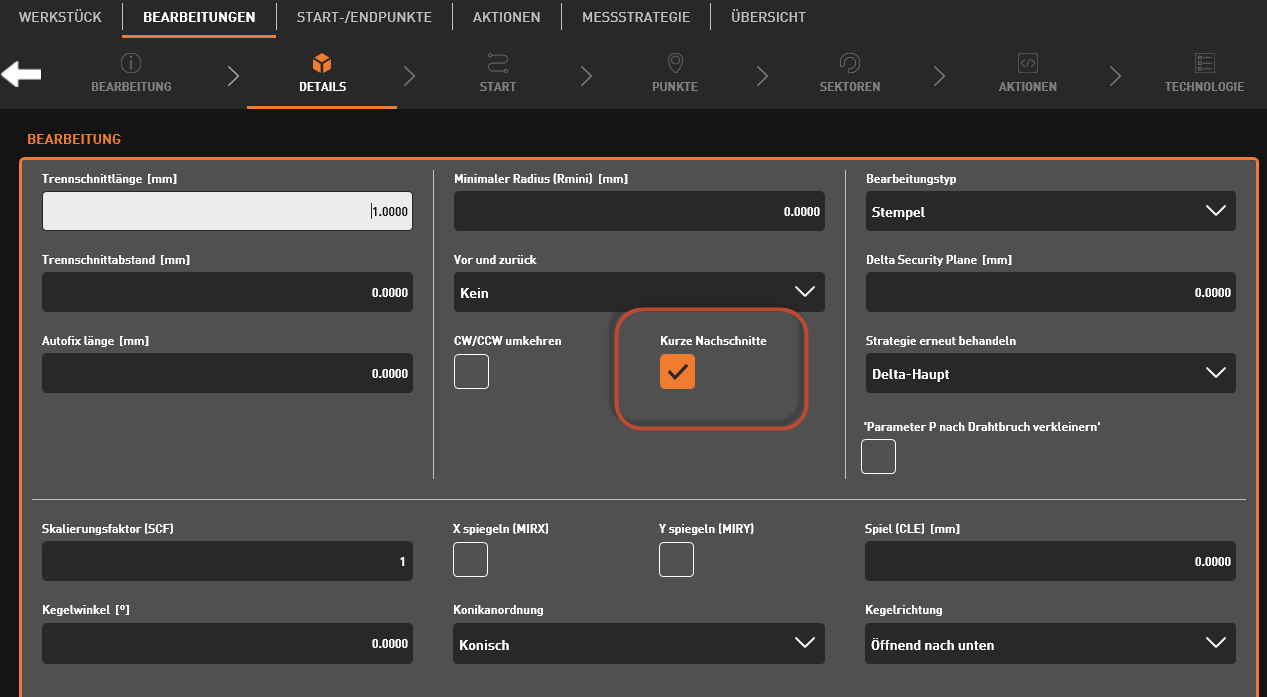Expand the Bearbeitungstyp Stempel dropdown
The height and width of the screenshot is (697, 1267).
tap(1050, 211)
